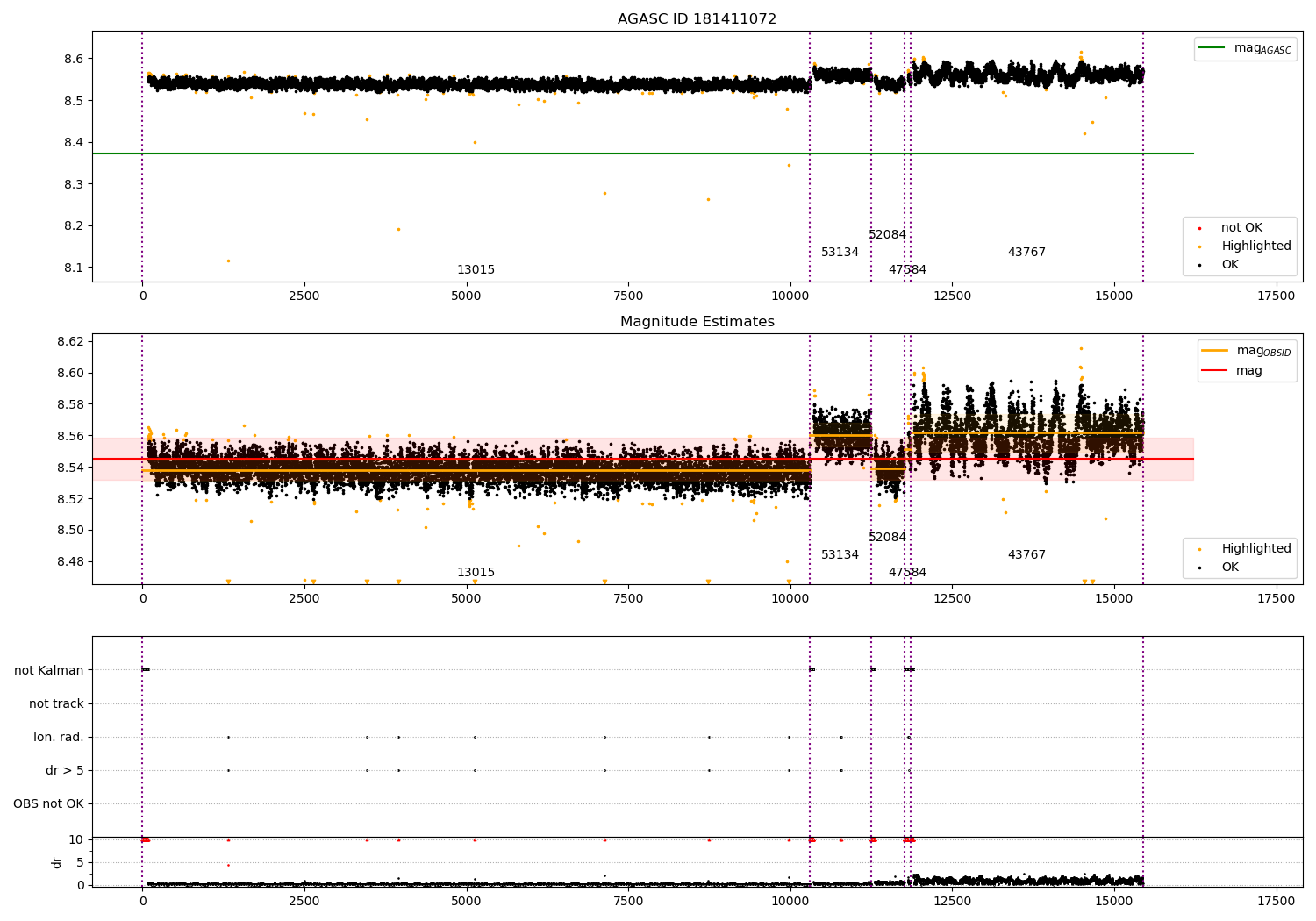Click the green mag AGASC line in the top plot
The image size is (1316, 921).
643,153
